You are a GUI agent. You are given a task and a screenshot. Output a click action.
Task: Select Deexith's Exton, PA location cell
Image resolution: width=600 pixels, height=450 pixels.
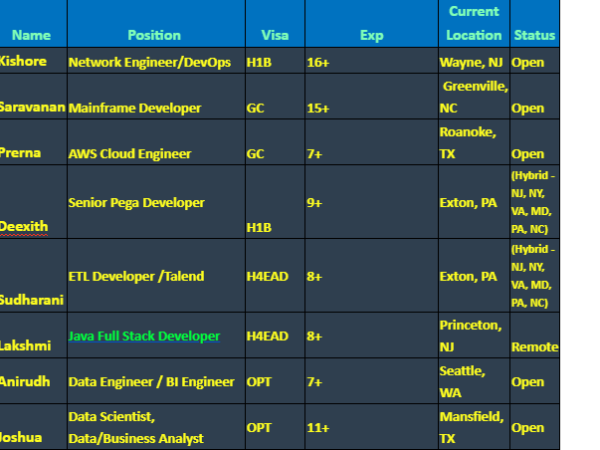pos(474,202)
